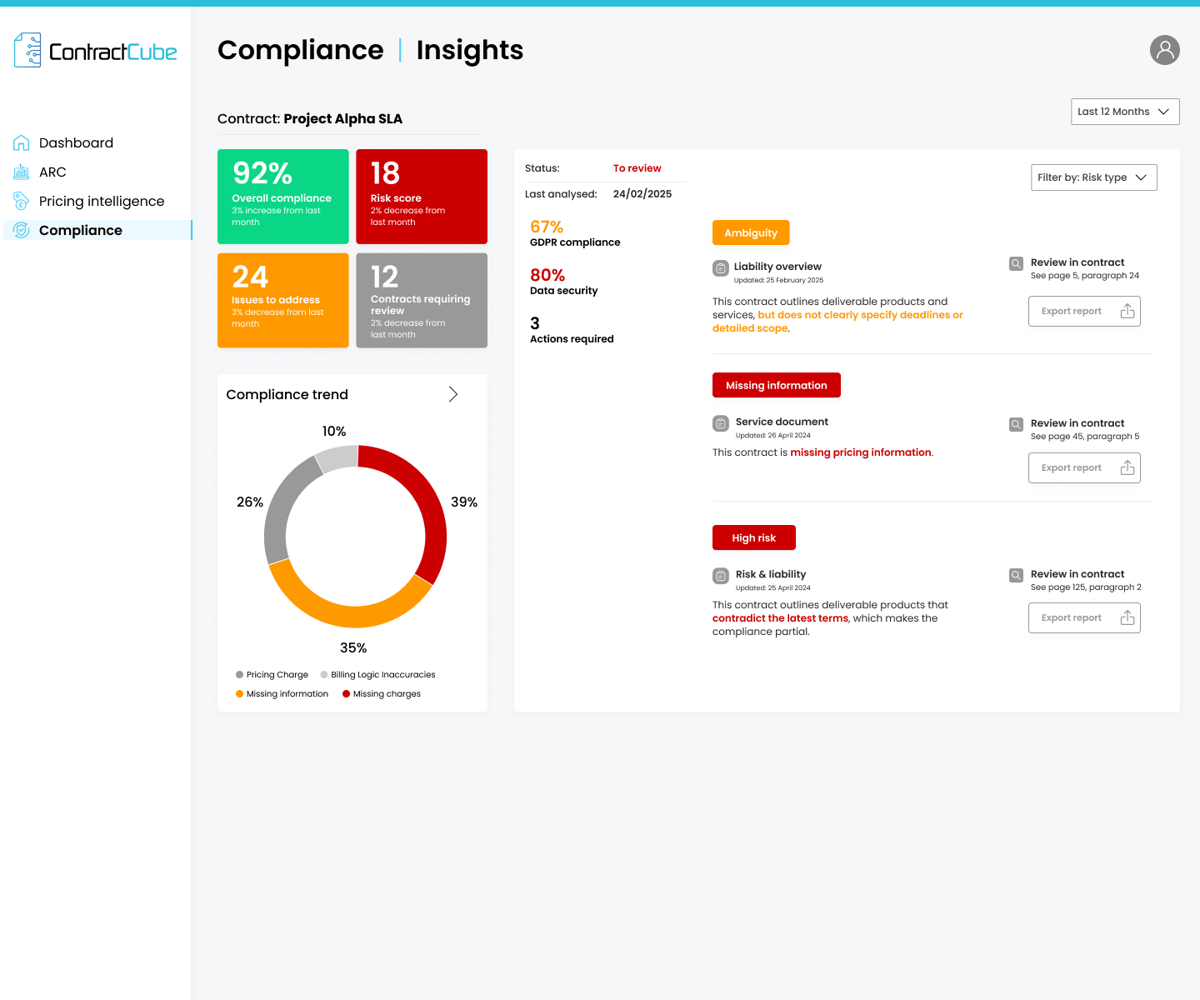Click Review in contract for page 125
Viewport: 1200px width, 1000px height.
click(x=1077, y=574)
